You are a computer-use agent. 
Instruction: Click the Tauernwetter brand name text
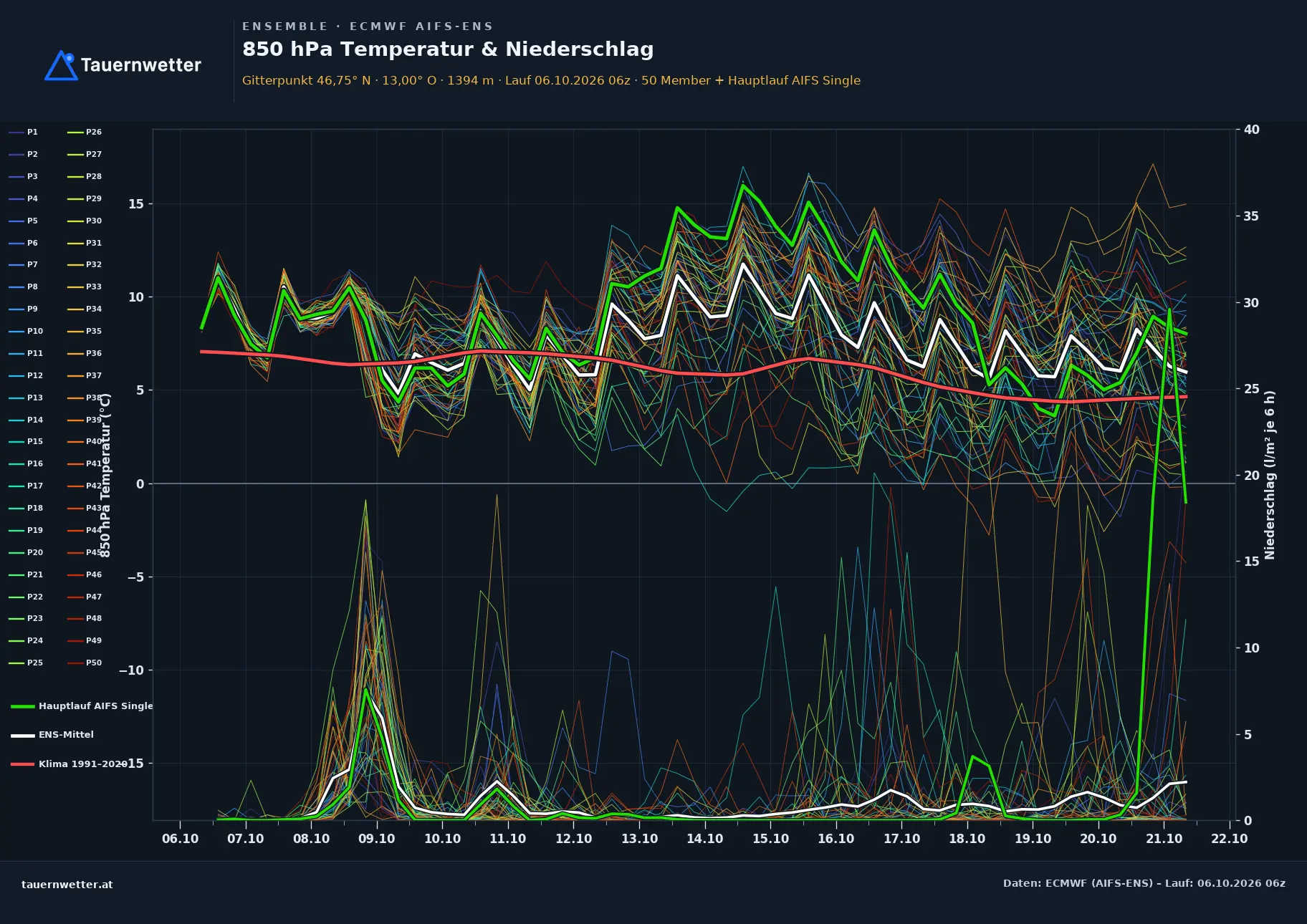point(141,65)
